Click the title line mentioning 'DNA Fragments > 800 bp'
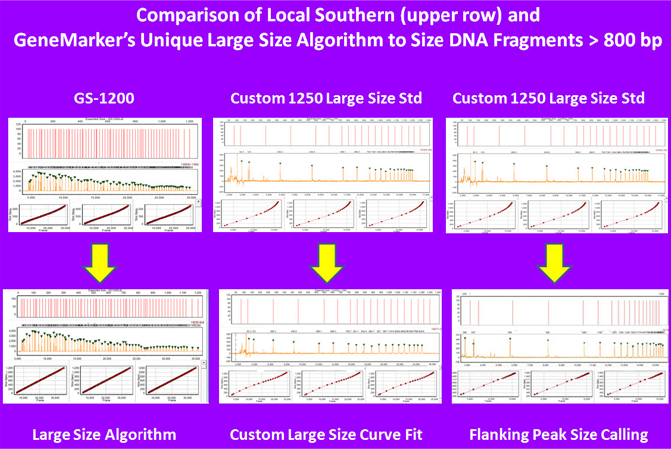This screenshot has height=449, width=671. [338, 41]
